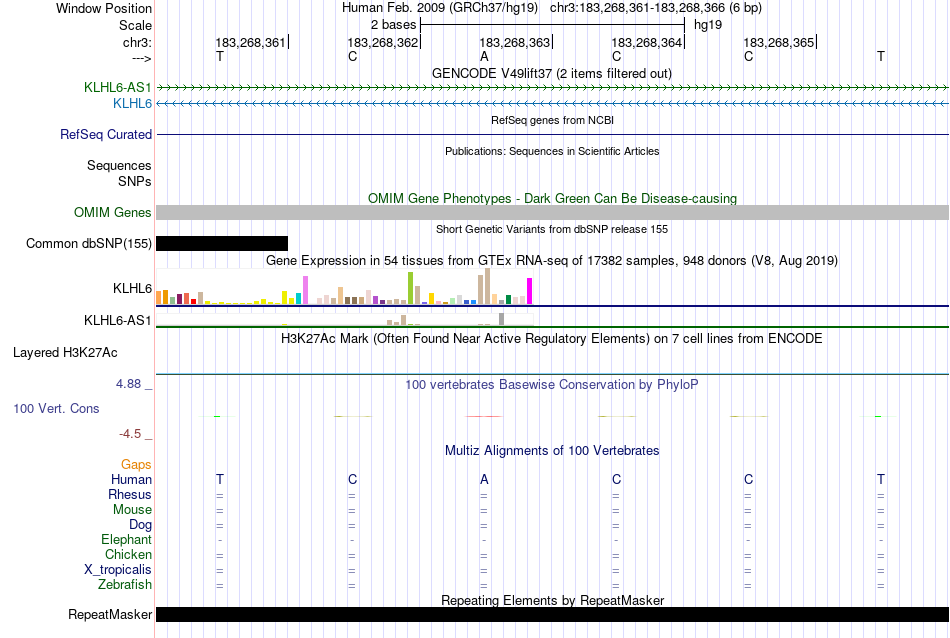Click the KLHL6-AS1 GTEx expression bar chart
950x638 pixels.
344,319
